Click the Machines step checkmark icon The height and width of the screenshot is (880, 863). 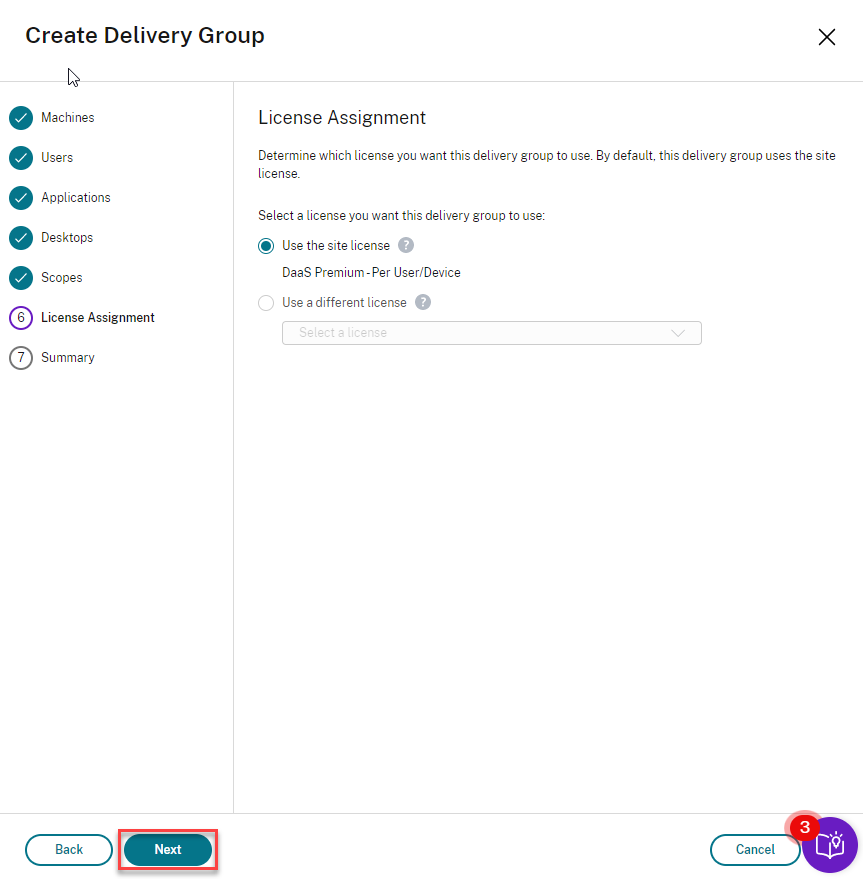(21, 118)
